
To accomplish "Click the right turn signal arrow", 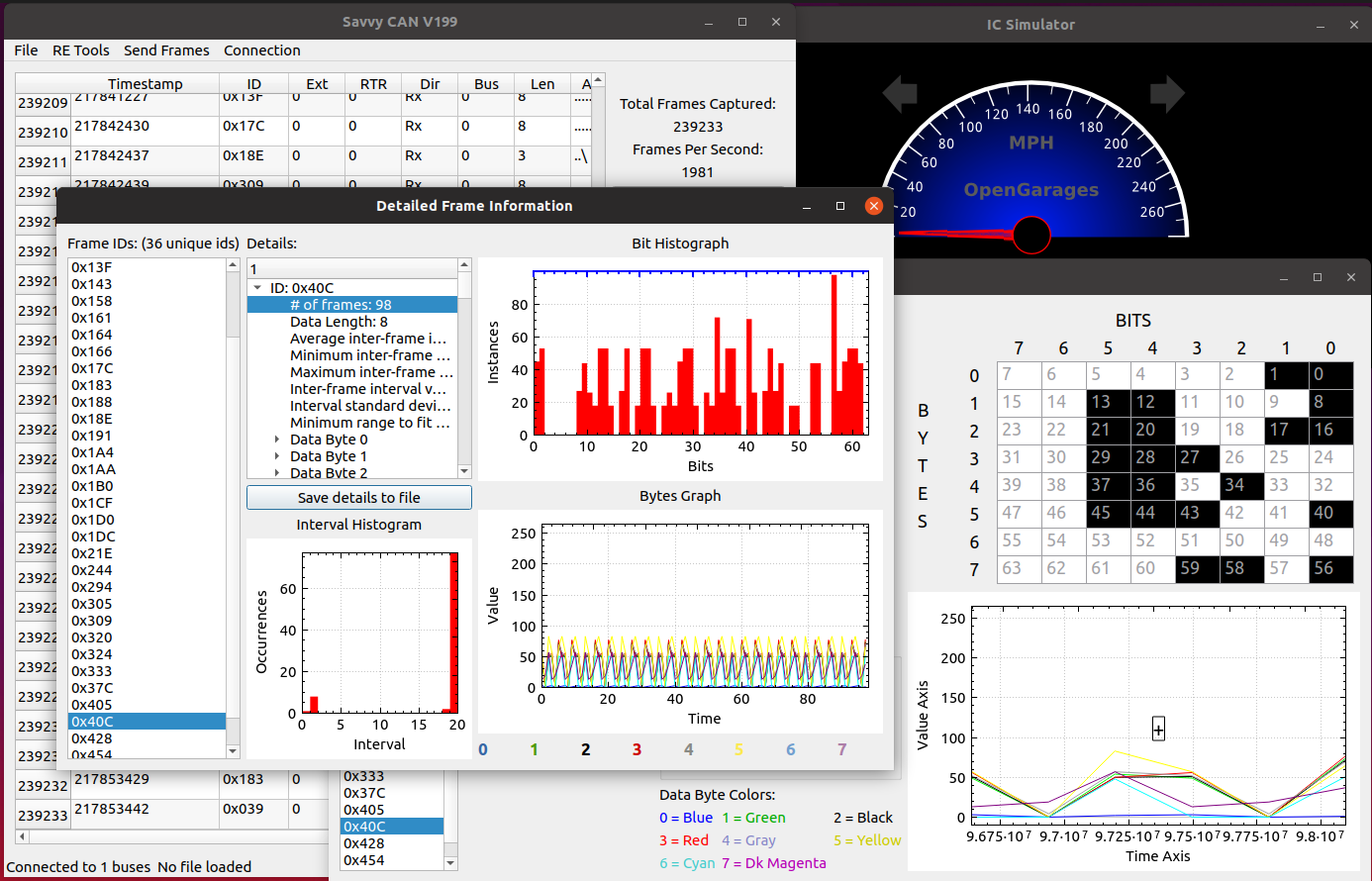I will (x=1167, y=94).
